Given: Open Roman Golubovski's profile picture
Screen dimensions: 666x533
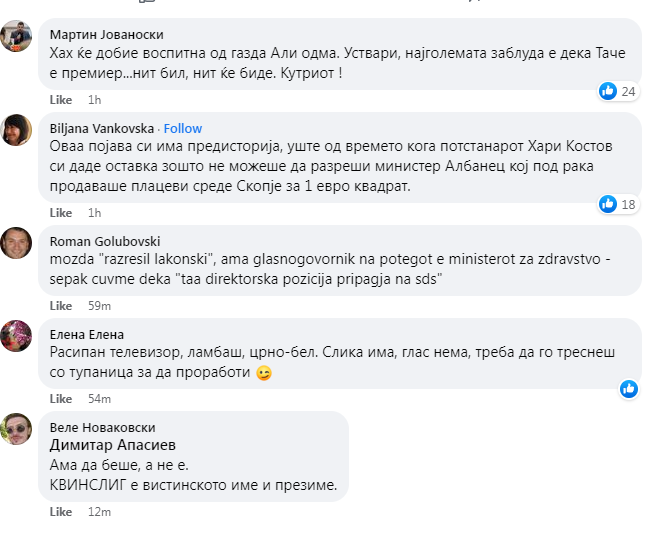Looking at the screenshot, I should pyautogui.click(x=16, y=242).
